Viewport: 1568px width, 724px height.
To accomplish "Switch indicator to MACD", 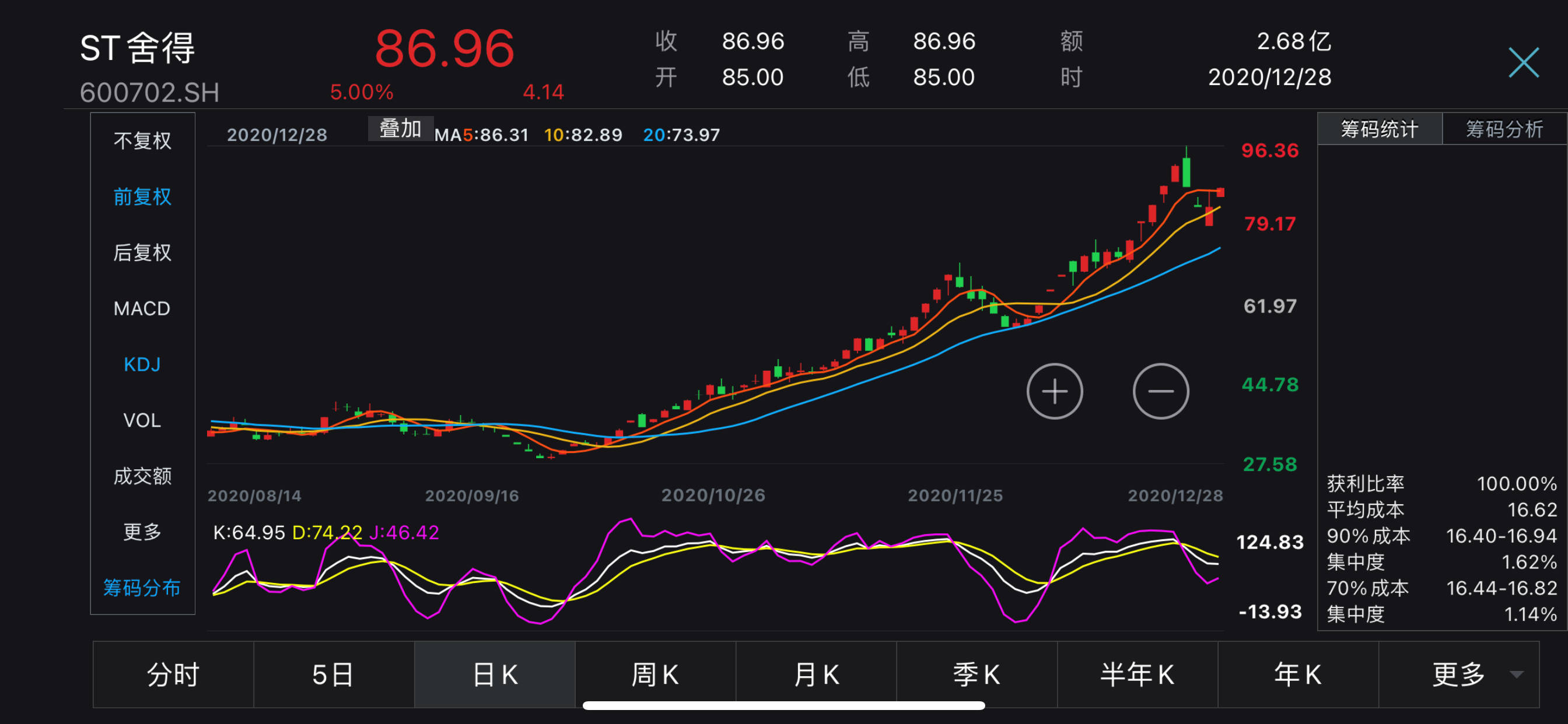I will coord(142,308).
